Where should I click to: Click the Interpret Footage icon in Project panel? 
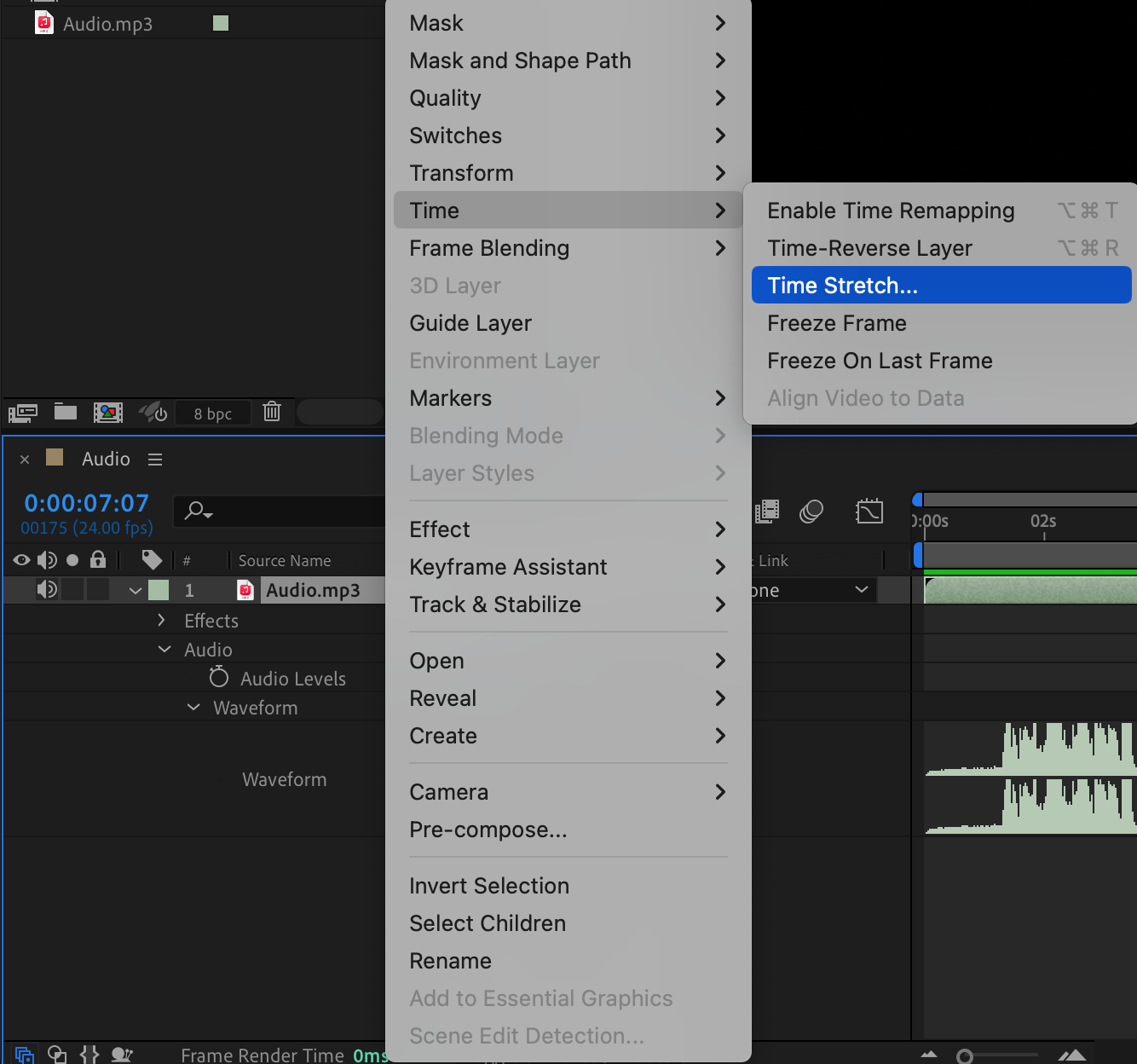pos(23,413)
